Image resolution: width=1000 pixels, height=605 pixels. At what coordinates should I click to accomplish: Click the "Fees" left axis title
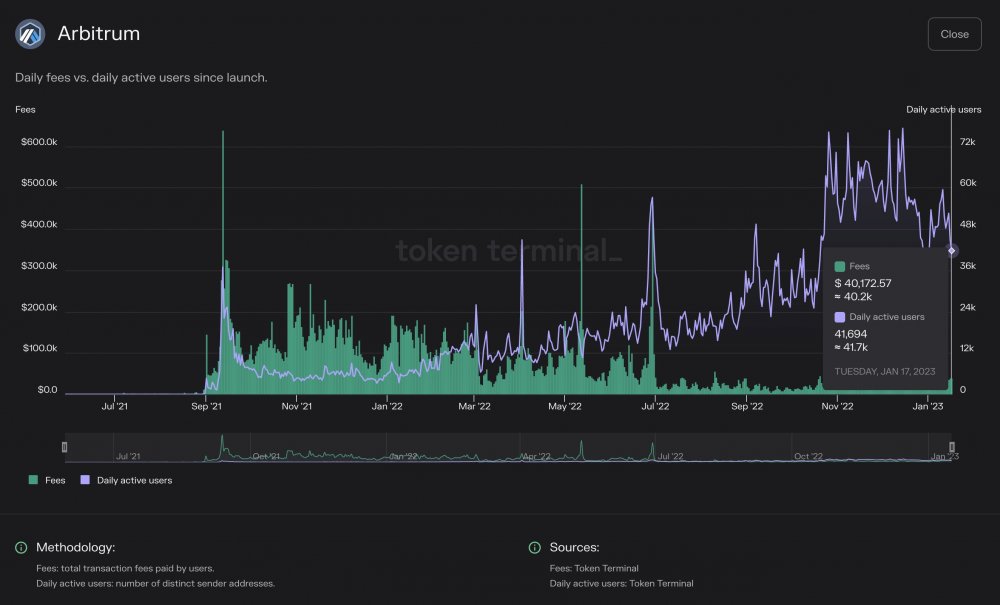(x=26, y=110)
